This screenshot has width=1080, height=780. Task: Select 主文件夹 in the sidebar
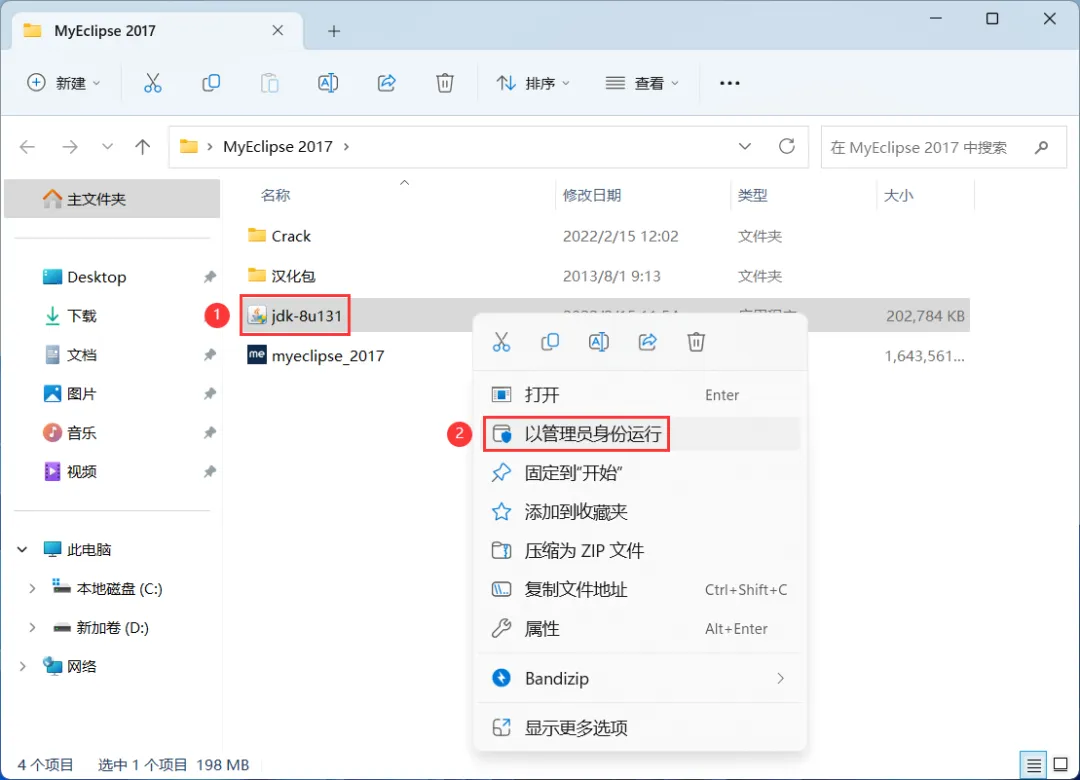coord(112,199)
